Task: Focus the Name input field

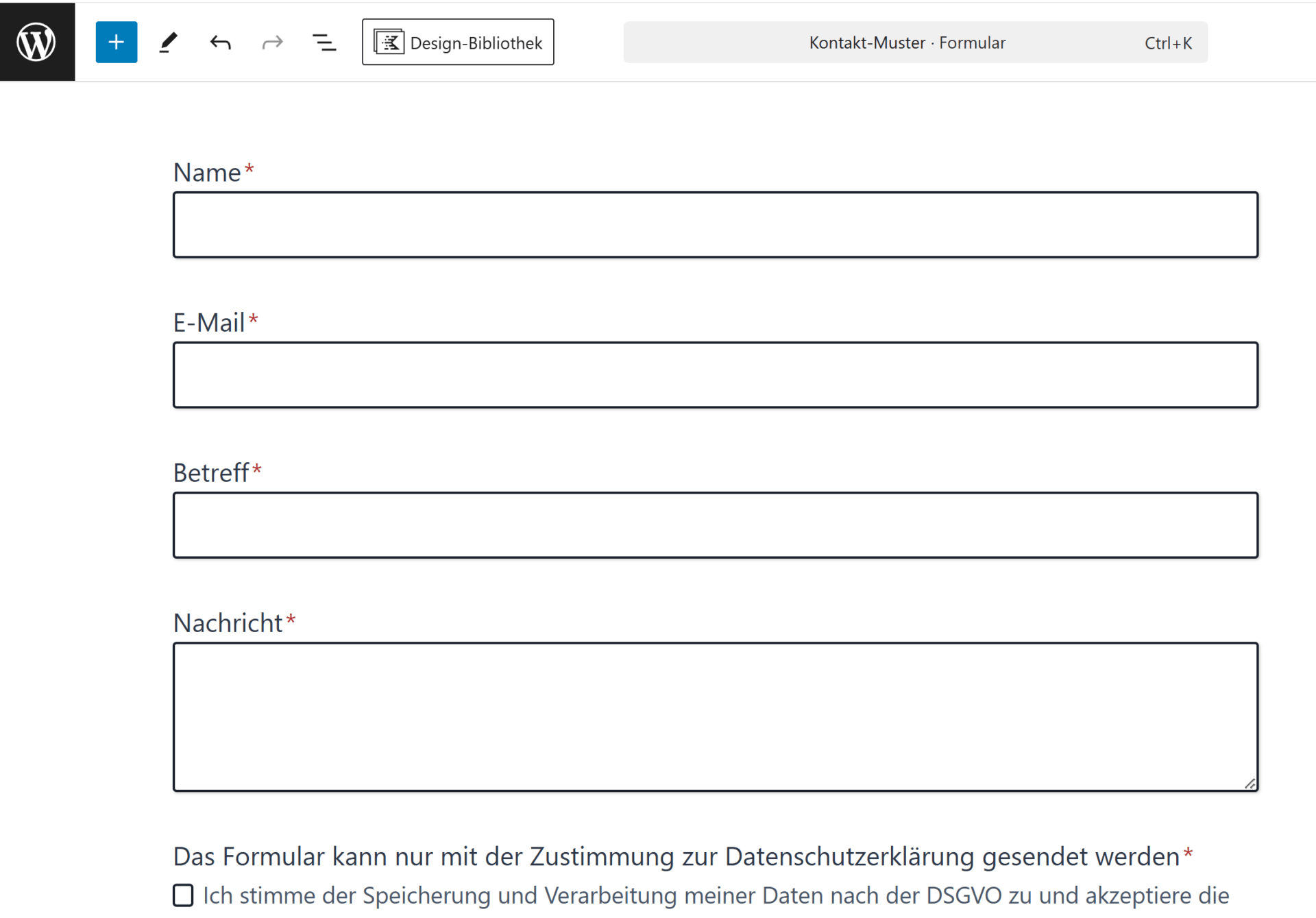Action: (715, 225)
